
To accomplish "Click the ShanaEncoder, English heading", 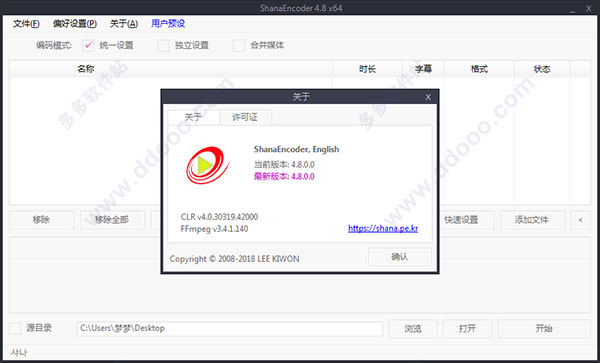I will point(297,149).
